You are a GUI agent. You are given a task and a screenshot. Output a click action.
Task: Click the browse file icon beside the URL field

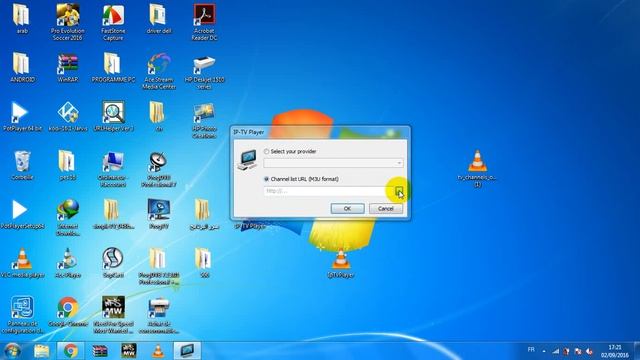pyautogui.click(x=398, y=191)
